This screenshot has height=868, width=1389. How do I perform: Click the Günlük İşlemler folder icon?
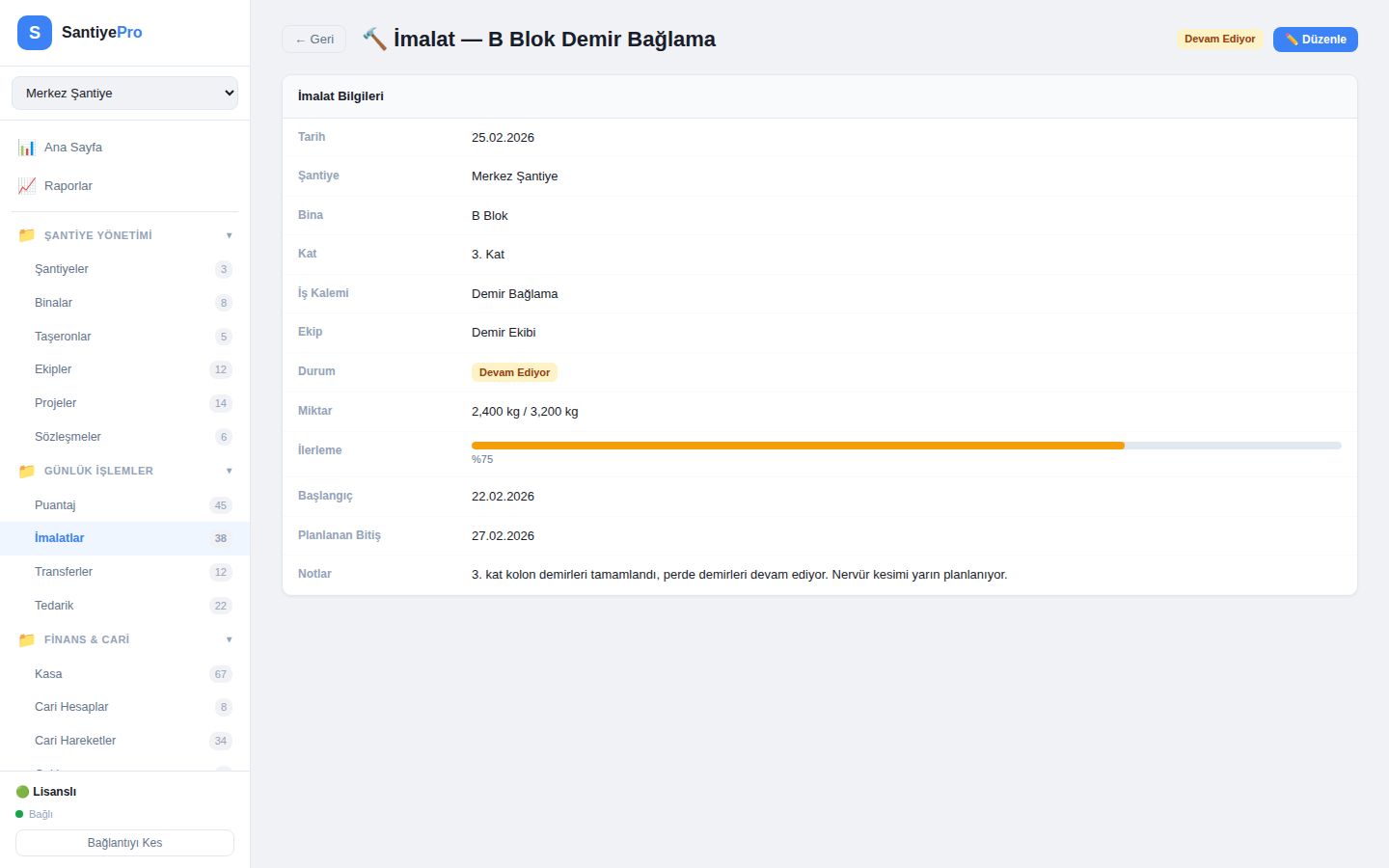coord(27,471)
